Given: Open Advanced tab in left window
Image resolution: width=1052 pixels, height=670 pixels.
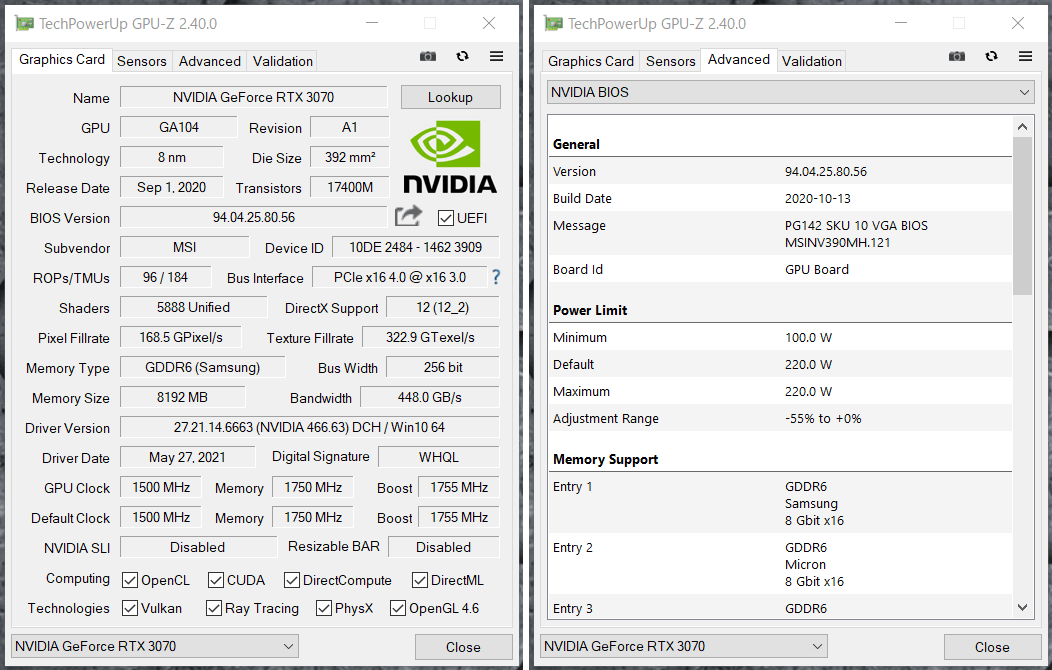Looking at the screenshot, I should pos(209,61).
